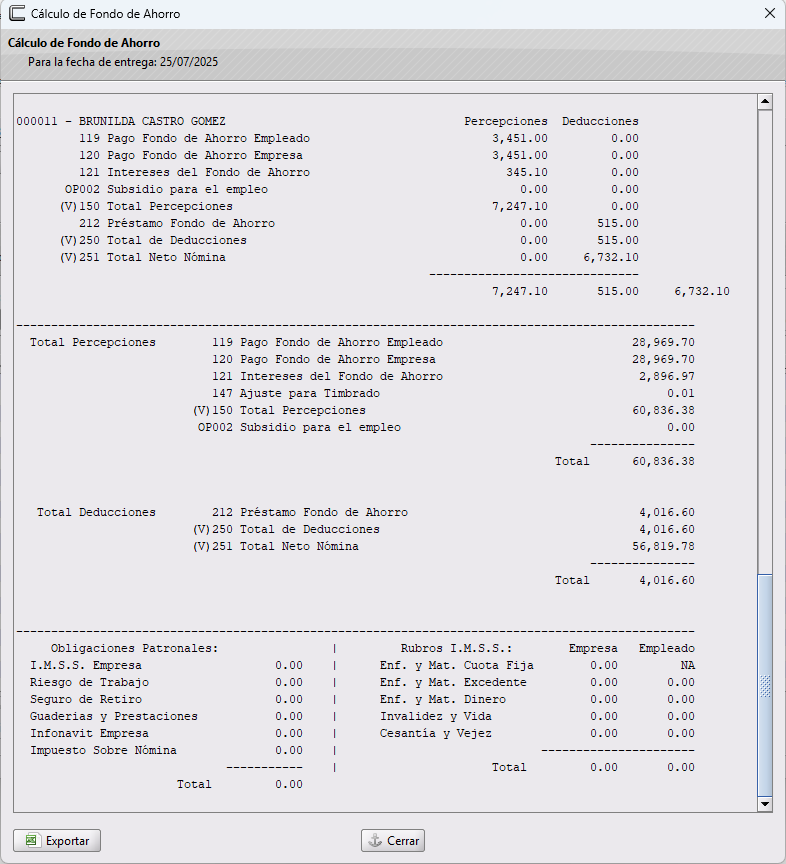This screenshot has width=786, height=864.
Task: Click the summary value 28,969.70 for Ahorro Empleado
Action: tap(663, 342)
